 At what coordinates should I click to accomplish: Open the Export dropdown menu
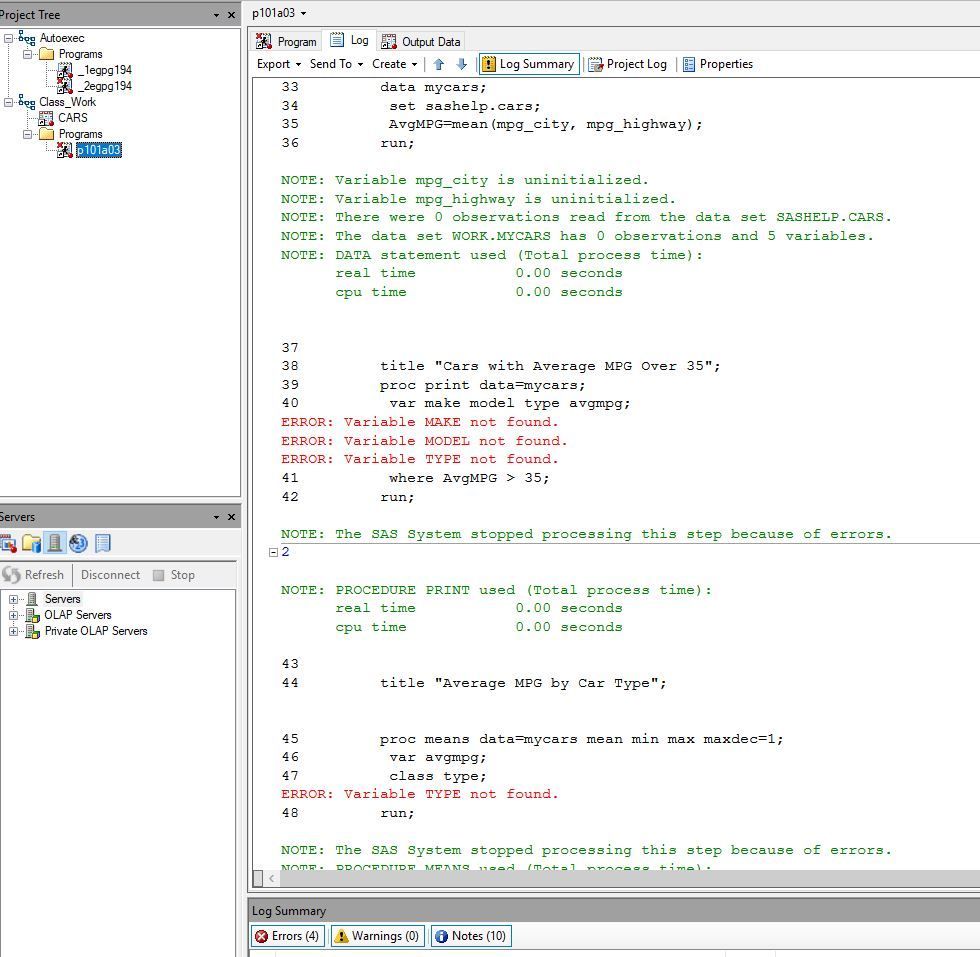[277, 64]
